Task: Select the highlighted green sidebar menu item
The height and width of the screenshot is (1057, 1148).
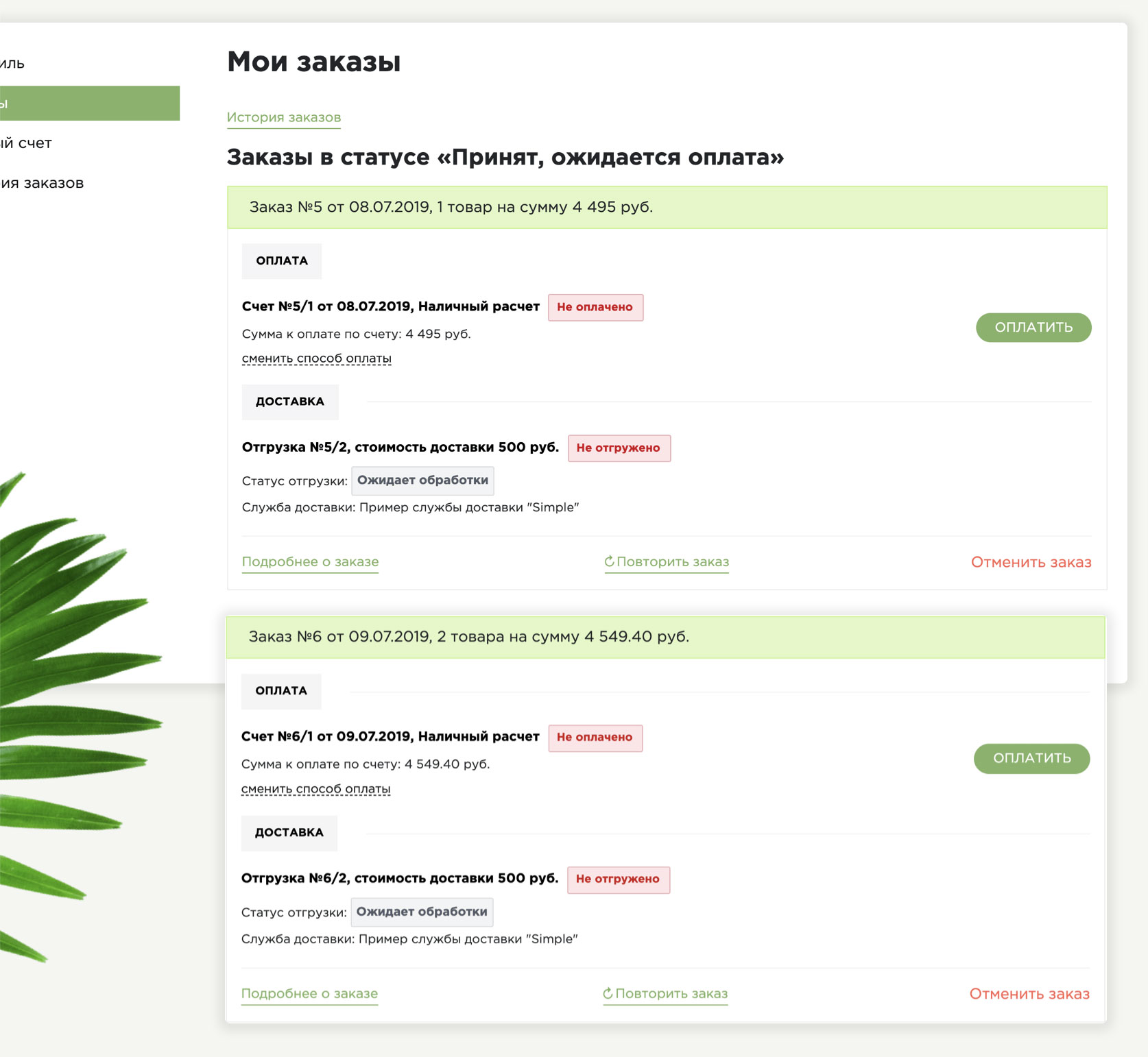Action: click(89, 104)
